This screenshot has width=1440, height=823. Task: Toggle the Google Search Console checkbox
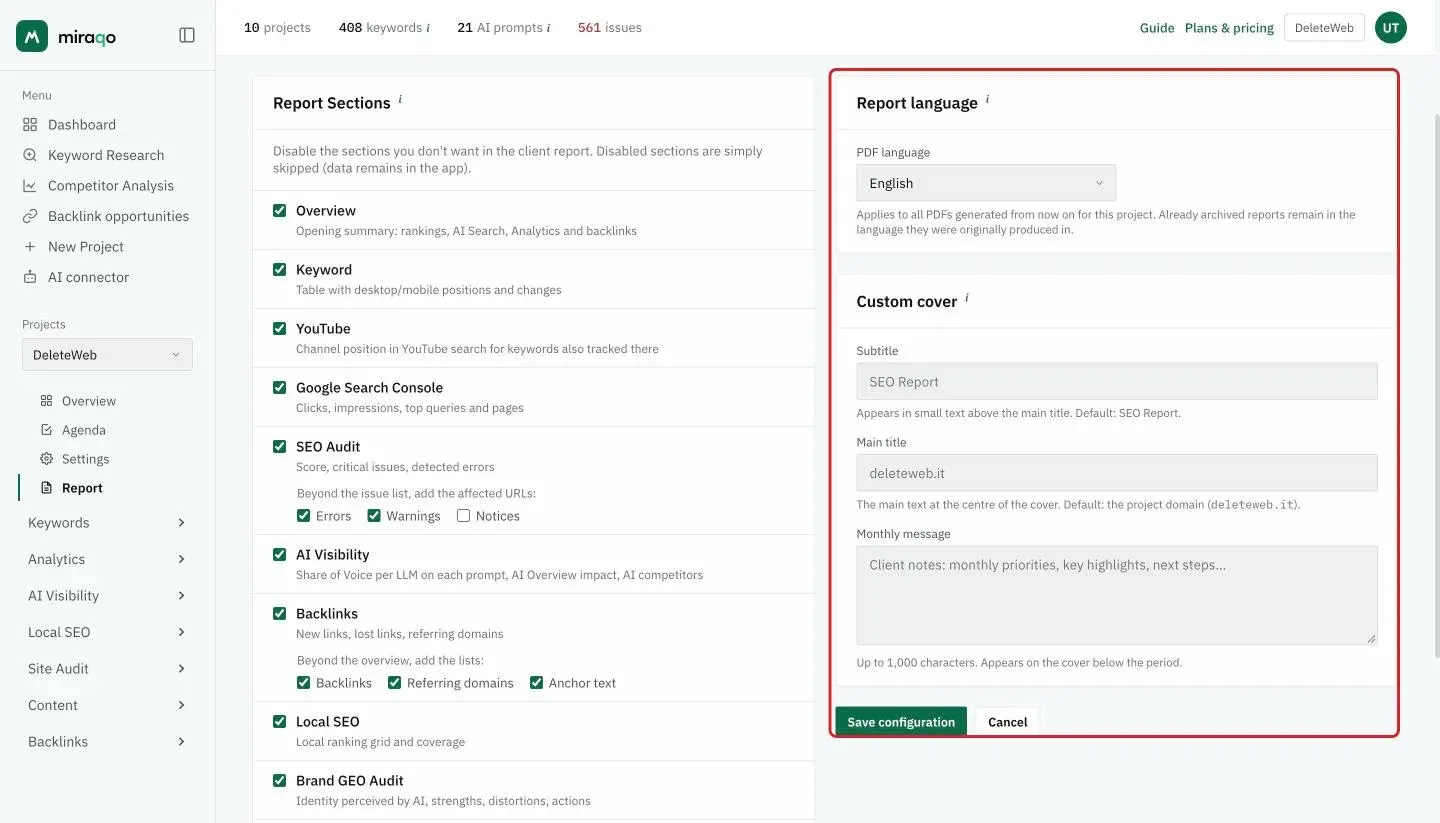pyautogui.click(x=280, y=387)
